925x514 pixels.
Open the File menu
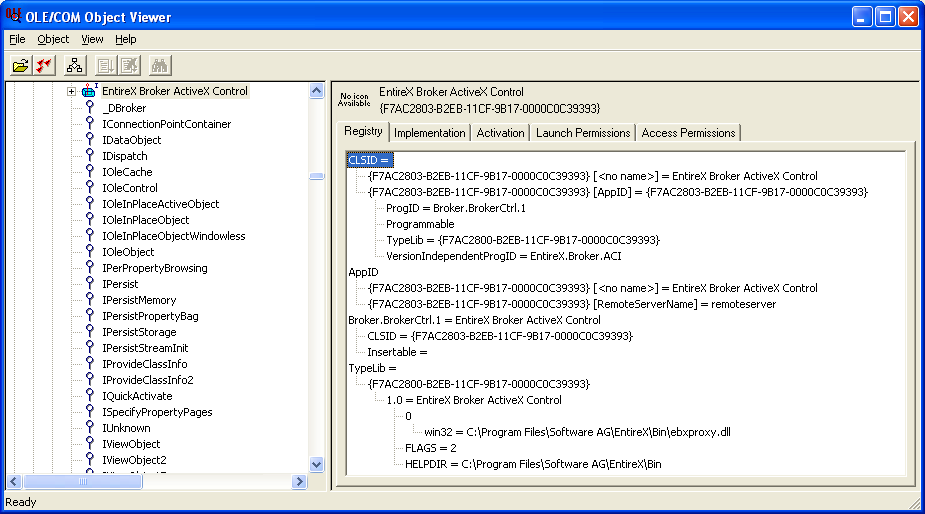(17, 39)
